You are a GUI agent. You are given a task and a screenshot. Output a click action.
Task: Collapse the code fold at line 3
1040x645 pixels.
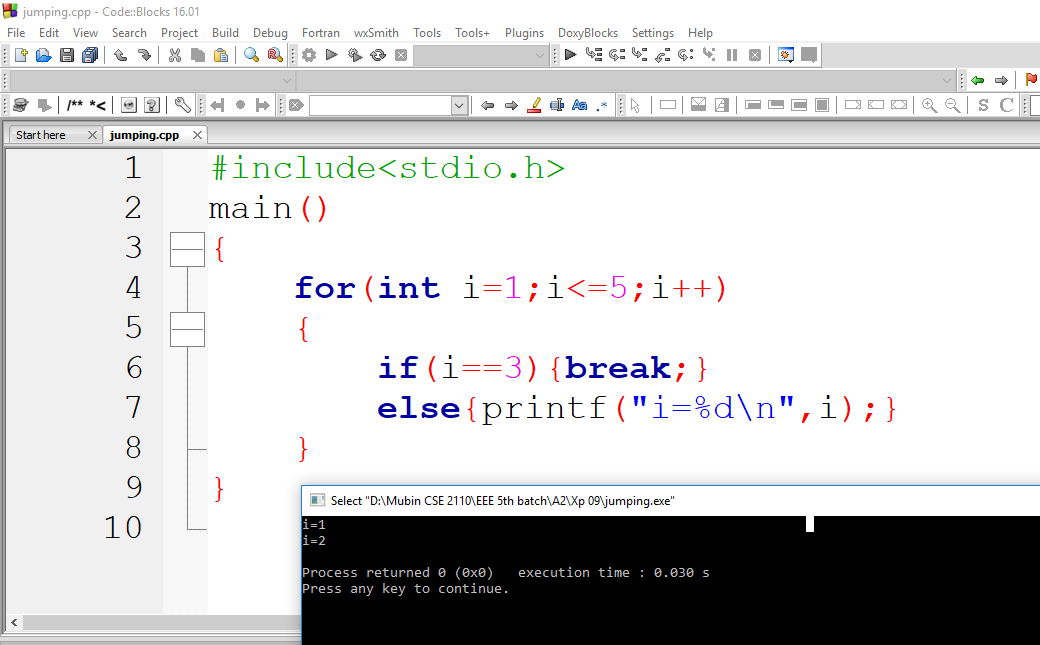click(x=187, y=249)
